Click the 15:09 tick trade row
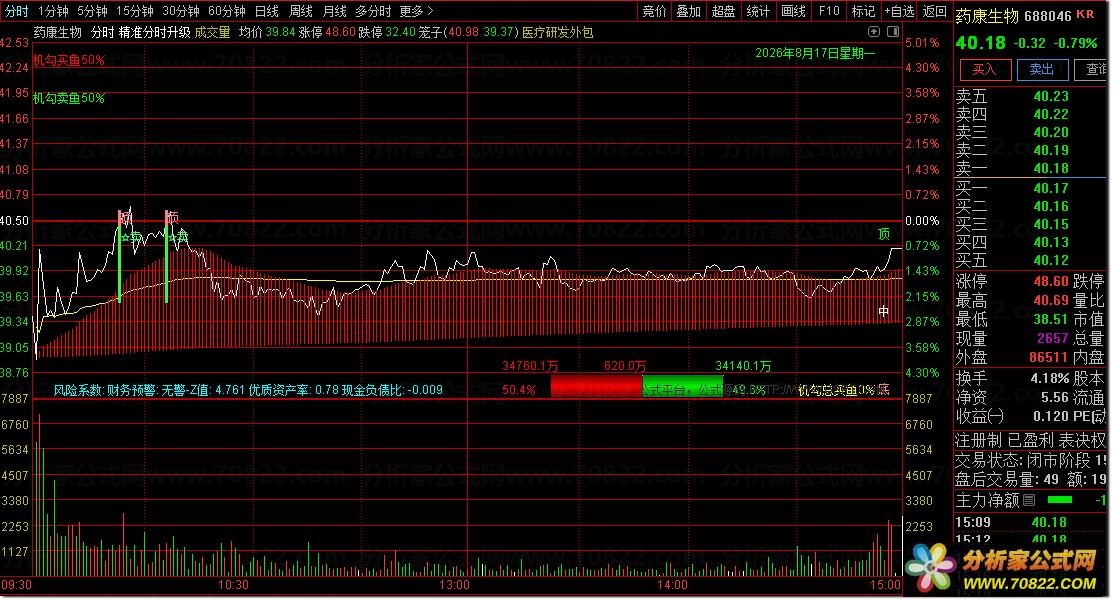Image resolution: width=1113 pixels, height=600 pixels. pos(1030,522)
